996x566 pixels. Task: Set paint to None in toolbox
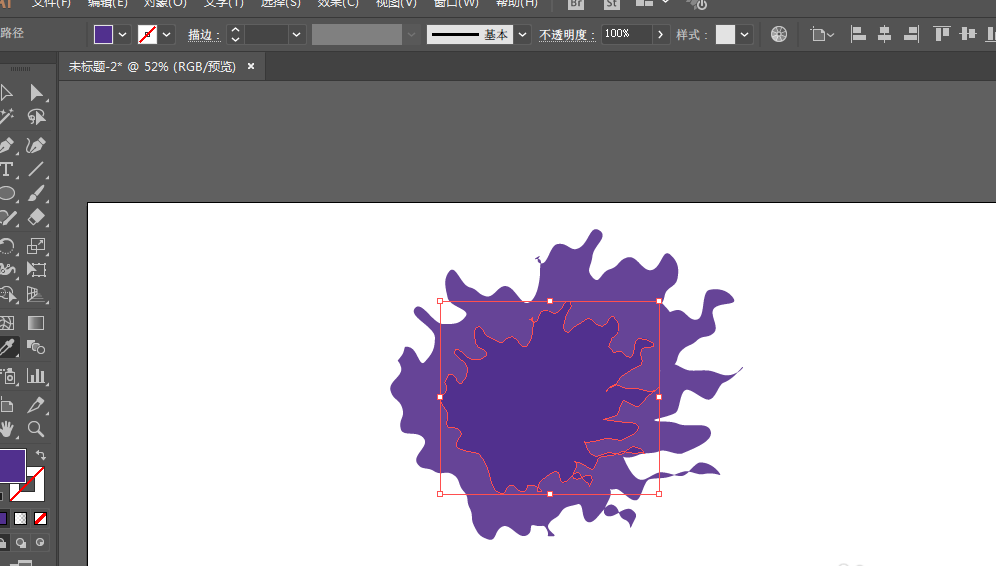(40, 519)
